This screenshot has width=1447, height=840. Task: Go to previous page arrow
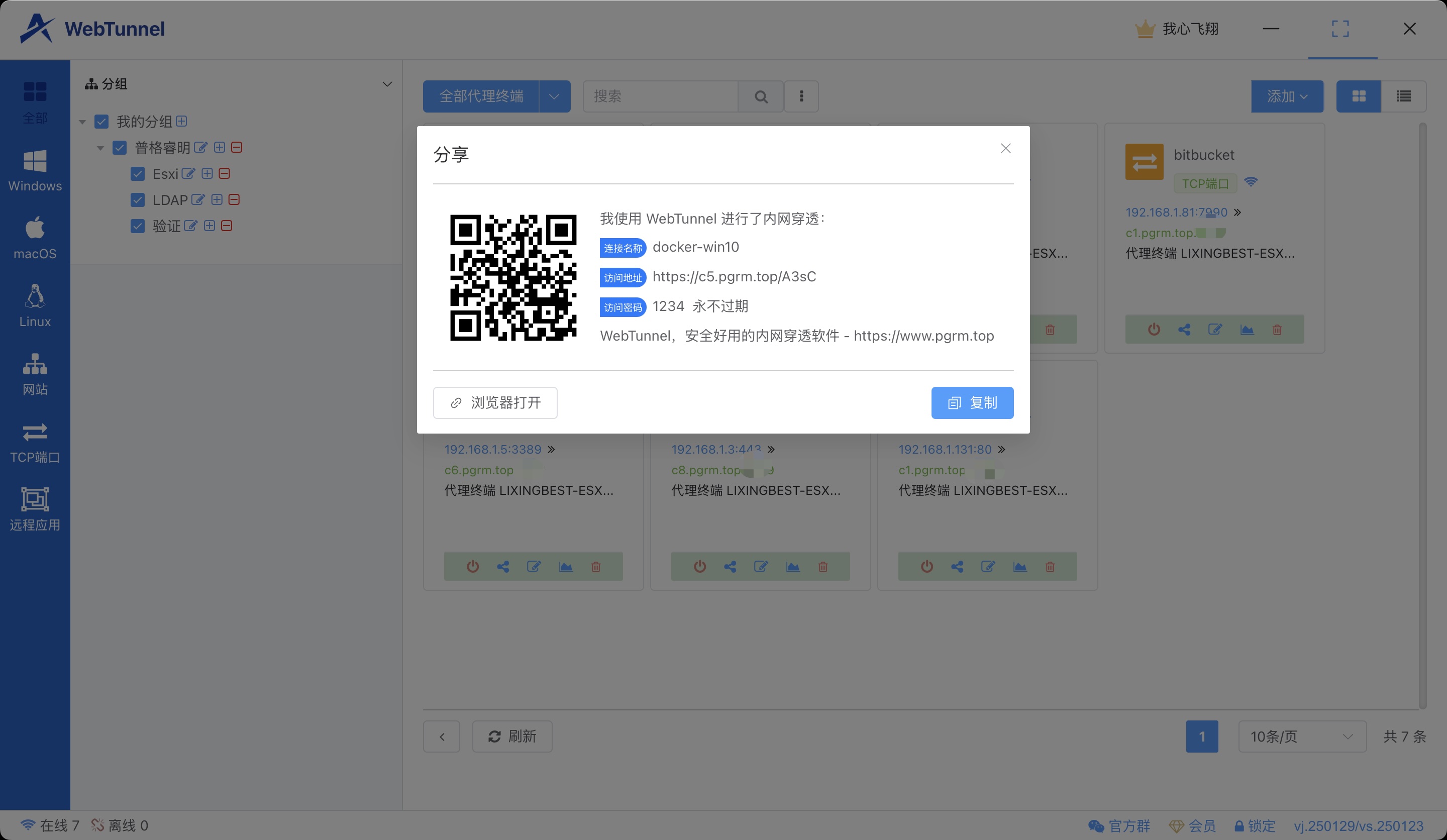tap(442, 737)
